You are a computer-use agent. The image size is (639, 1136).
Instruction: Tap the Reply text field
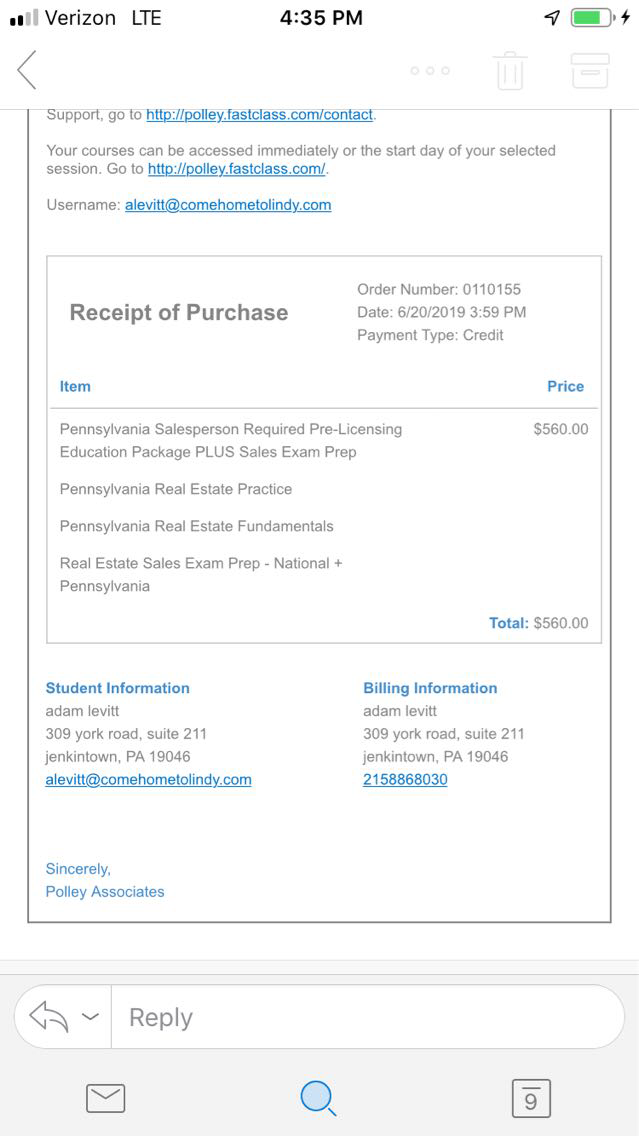tap(360, 1017)
